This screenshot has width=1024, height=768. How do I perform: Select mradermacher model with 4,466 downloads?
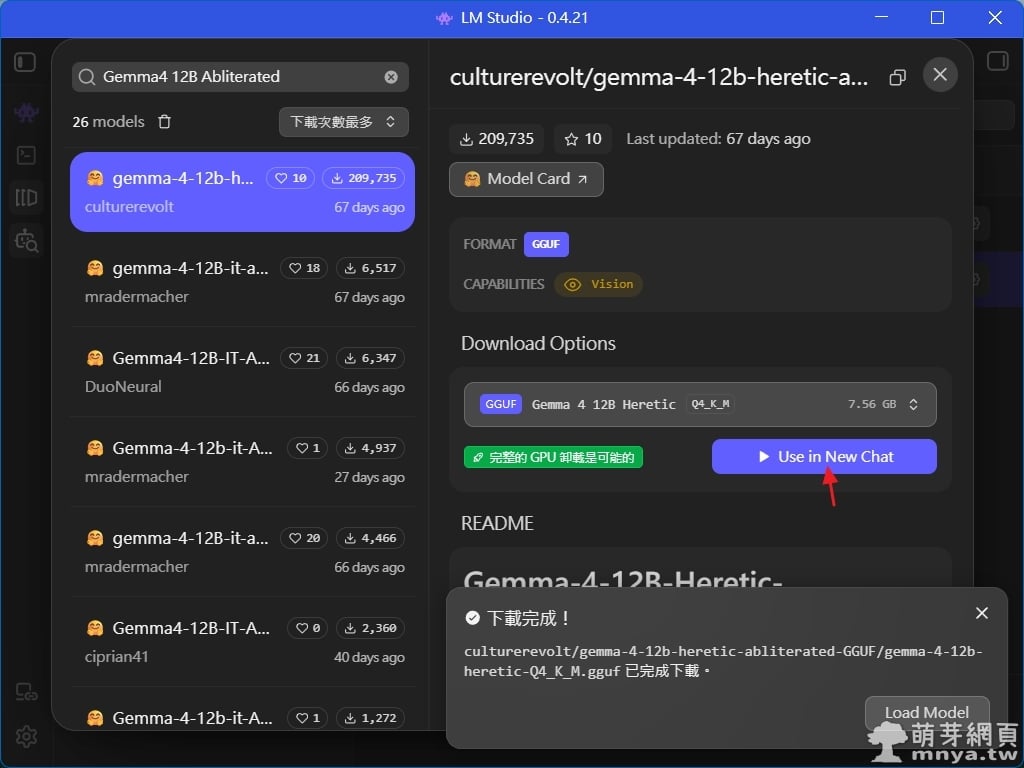242,552
